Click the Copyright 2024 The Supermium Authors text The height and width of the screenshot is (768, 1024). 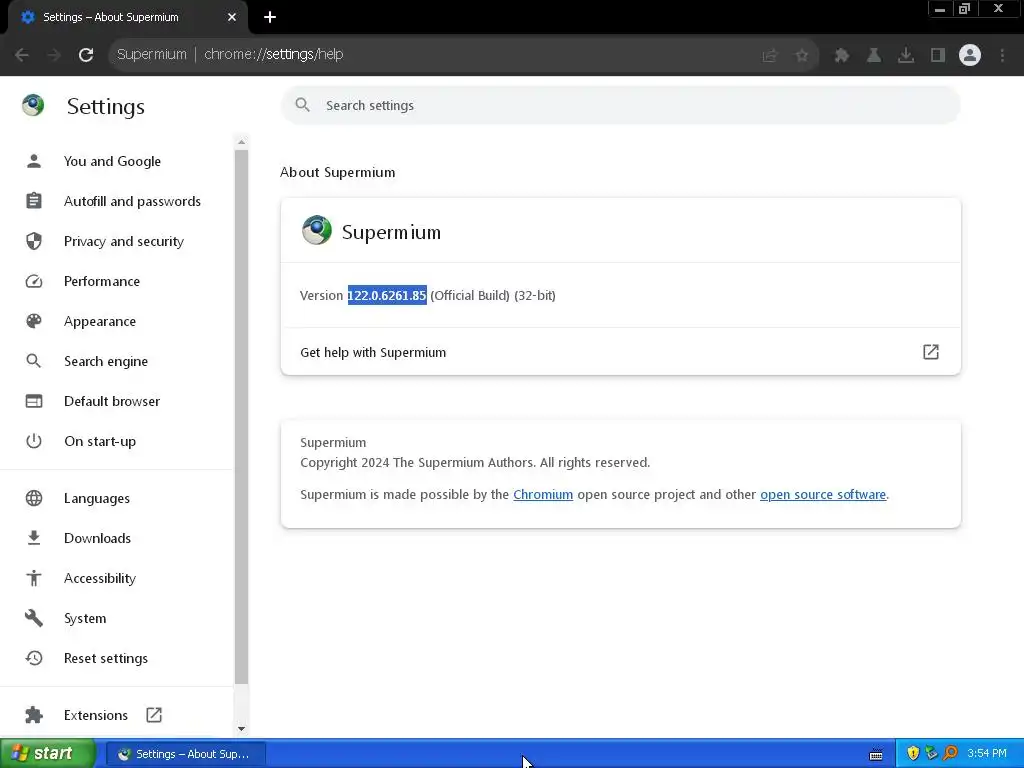(475, 462)
